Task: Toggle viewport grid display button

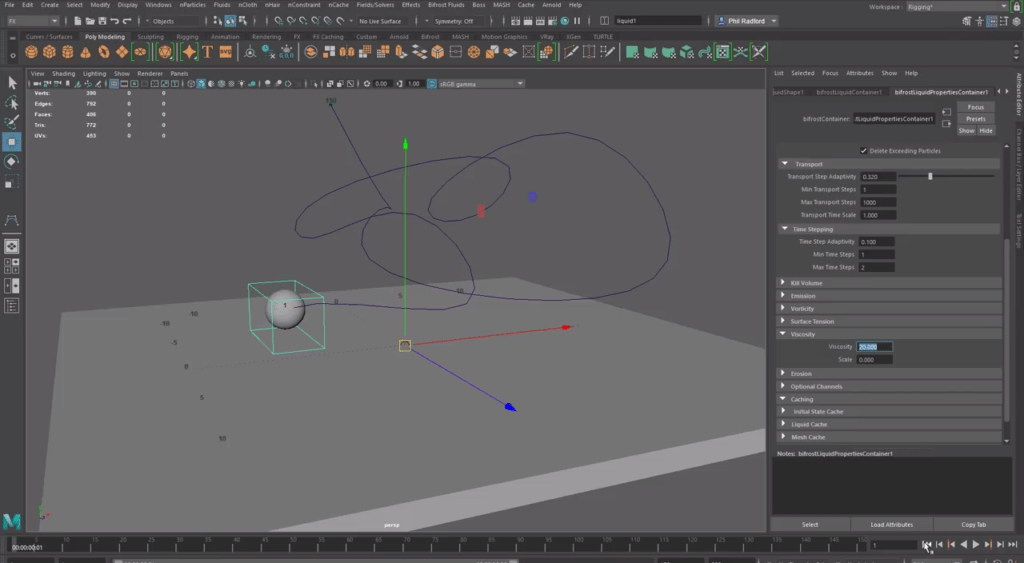Action: click(x=114, y=84)
